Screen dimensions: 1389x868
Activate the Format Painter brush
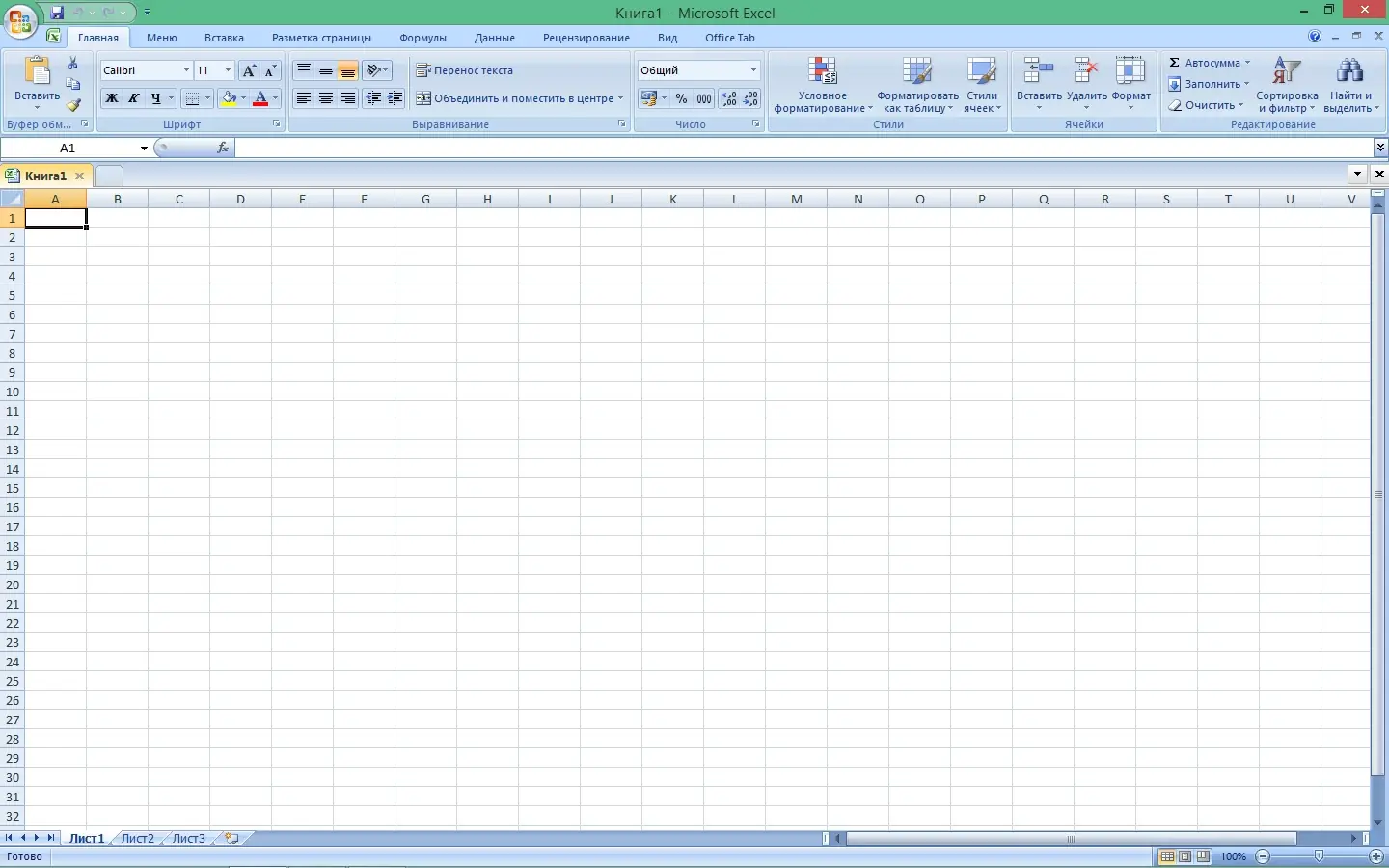(x=73, y=105)
